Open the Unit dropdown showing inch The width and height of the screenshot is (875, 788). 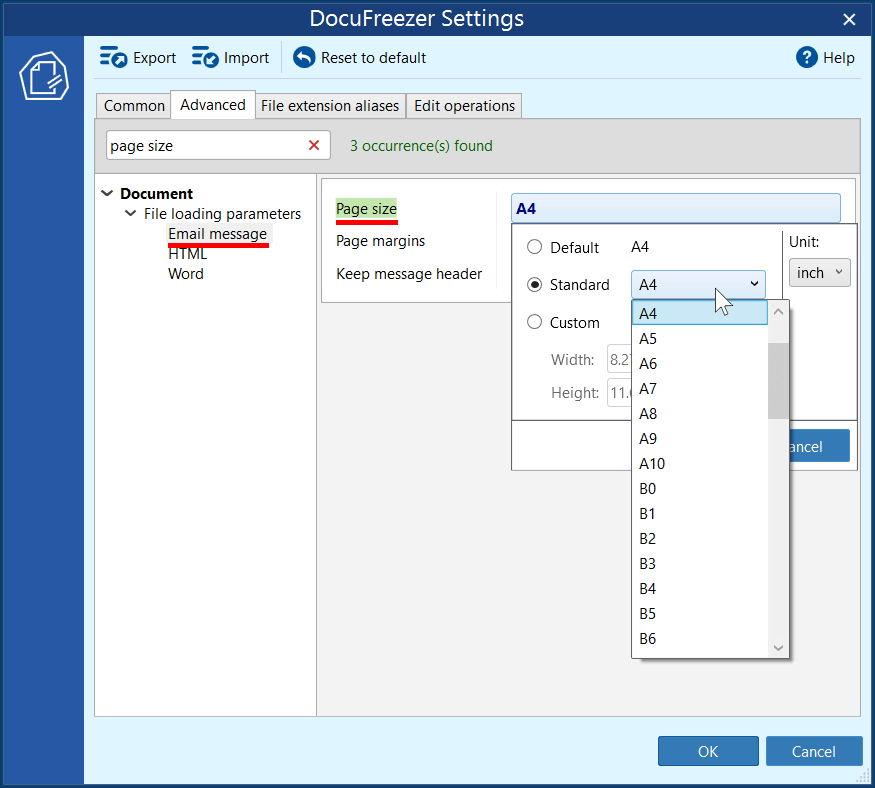pos(819,271)
